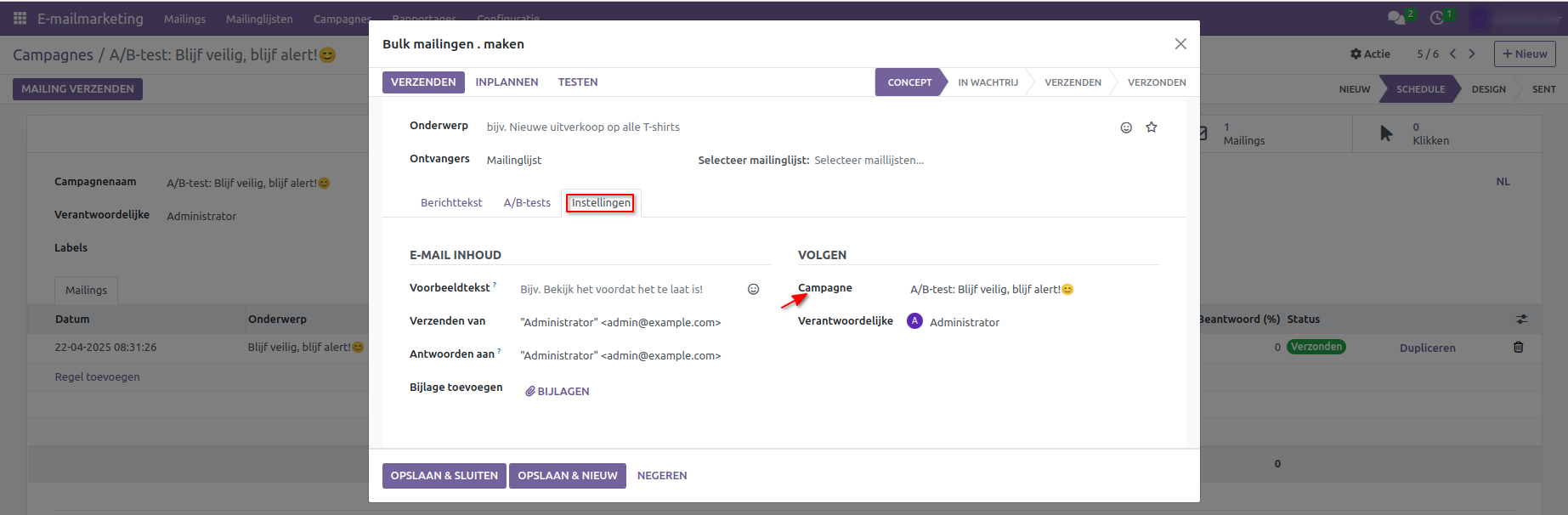Open the Campagne dropdown field
The height and width of the screenshot is (515, 1568).
tap(1034, 290)
